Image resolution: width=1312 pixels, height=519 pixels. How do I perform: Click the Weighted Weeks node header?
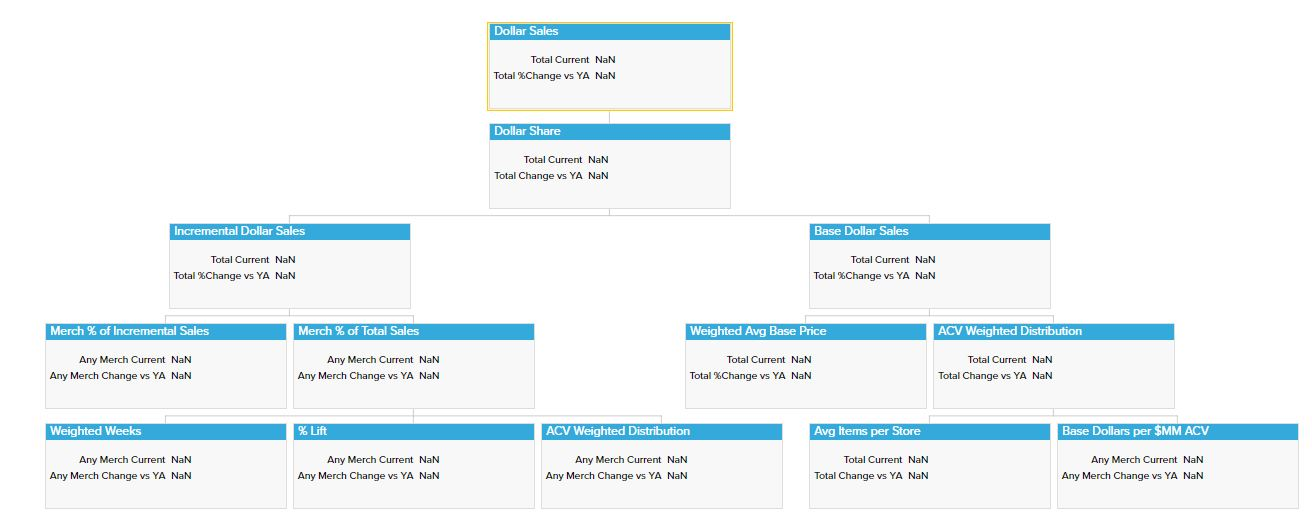point(165,432)
